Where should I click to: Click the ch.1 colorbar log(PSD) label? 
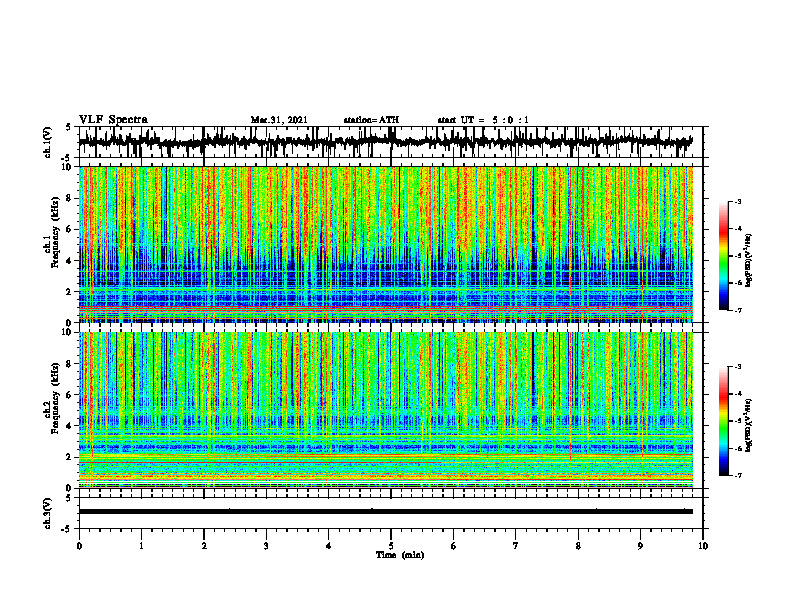[x=748, y=260]
